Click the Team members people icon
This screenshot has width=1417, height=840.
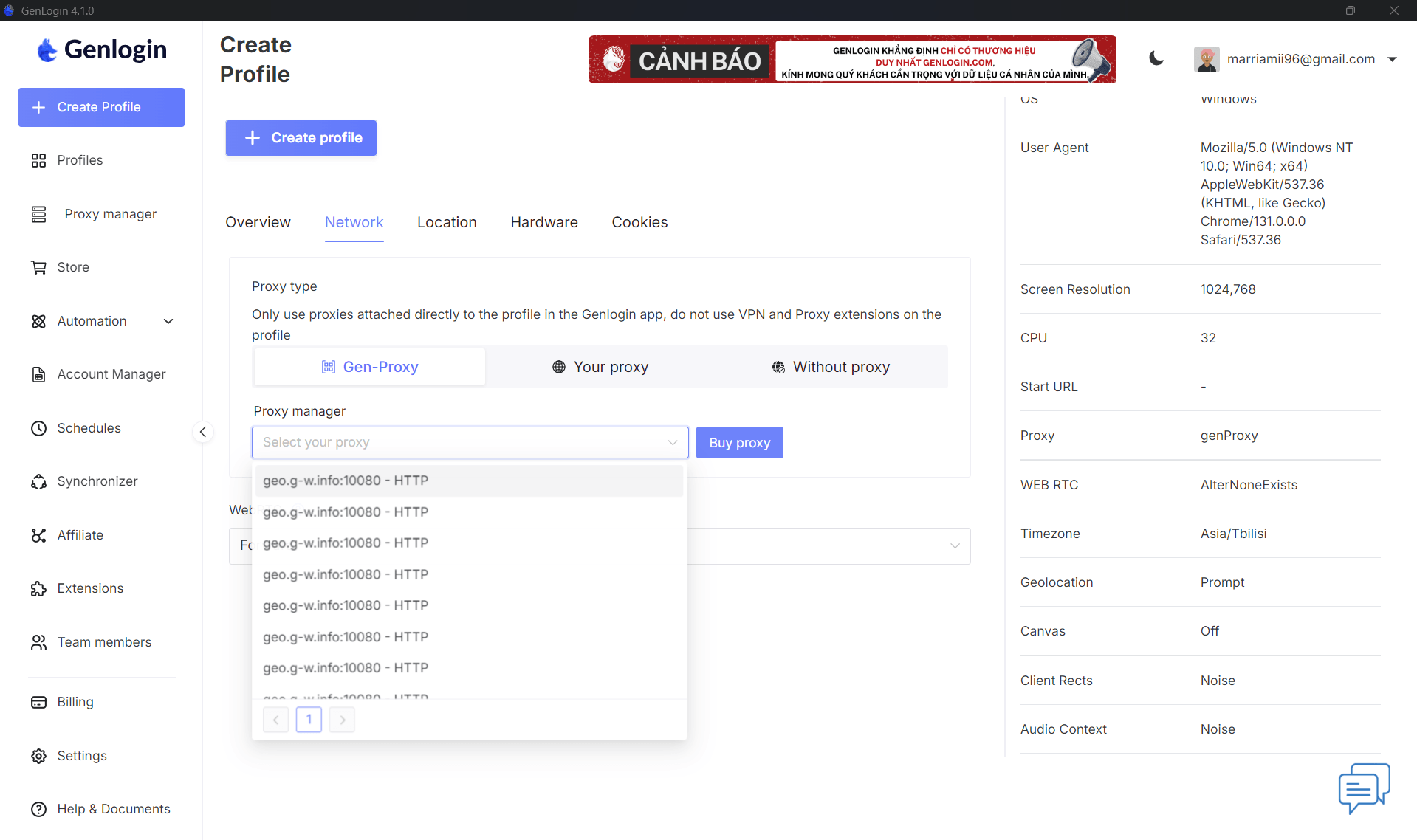click(x=38, y=642)
